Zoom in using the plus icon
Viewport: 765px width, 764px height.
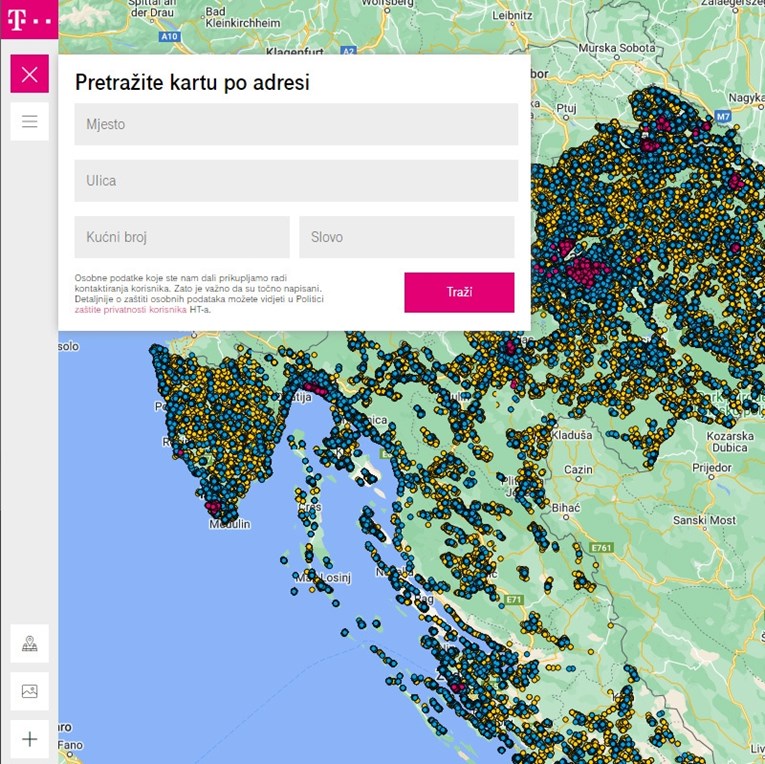point(29,739)
